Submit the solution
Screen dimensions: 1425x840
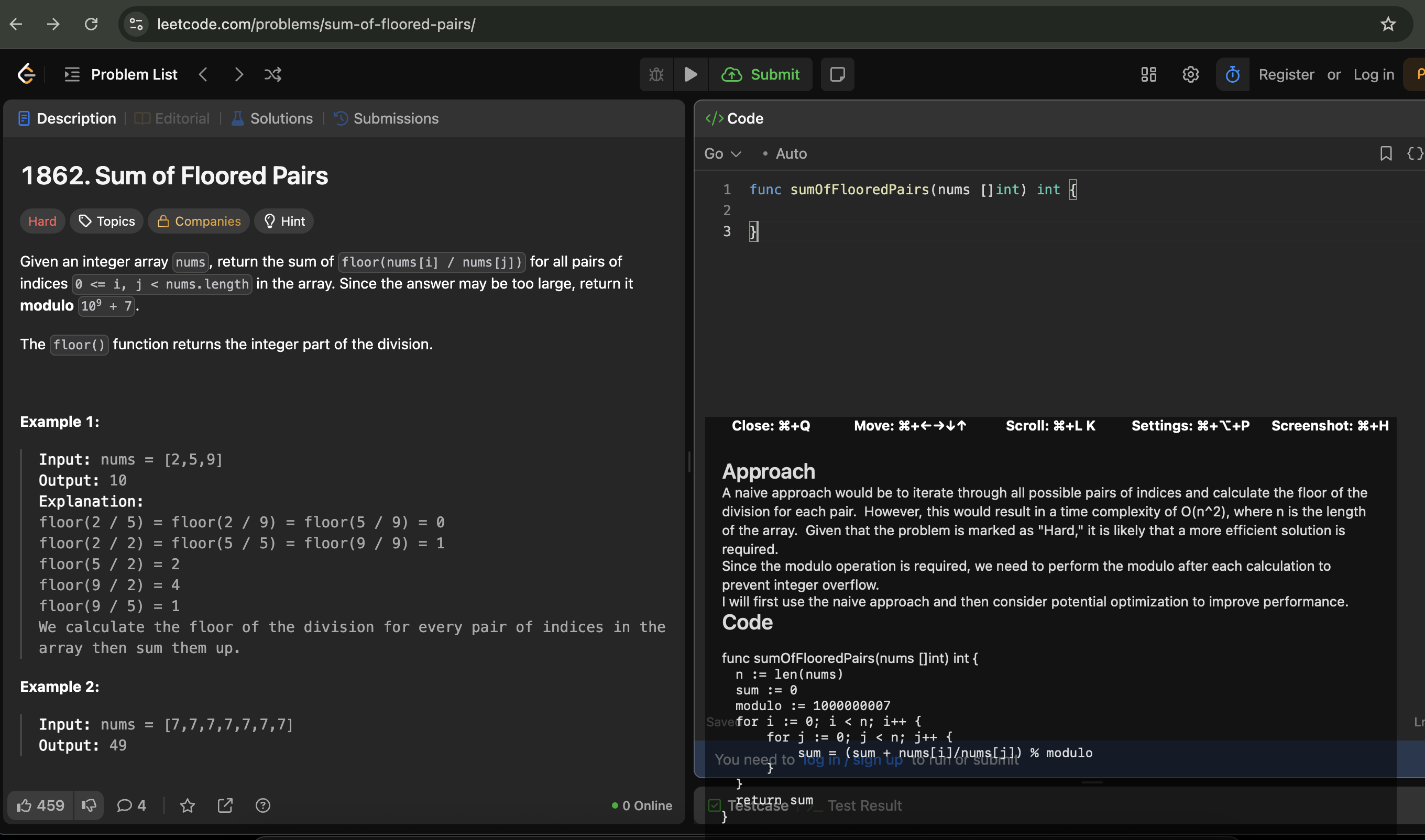pos(760,74)
